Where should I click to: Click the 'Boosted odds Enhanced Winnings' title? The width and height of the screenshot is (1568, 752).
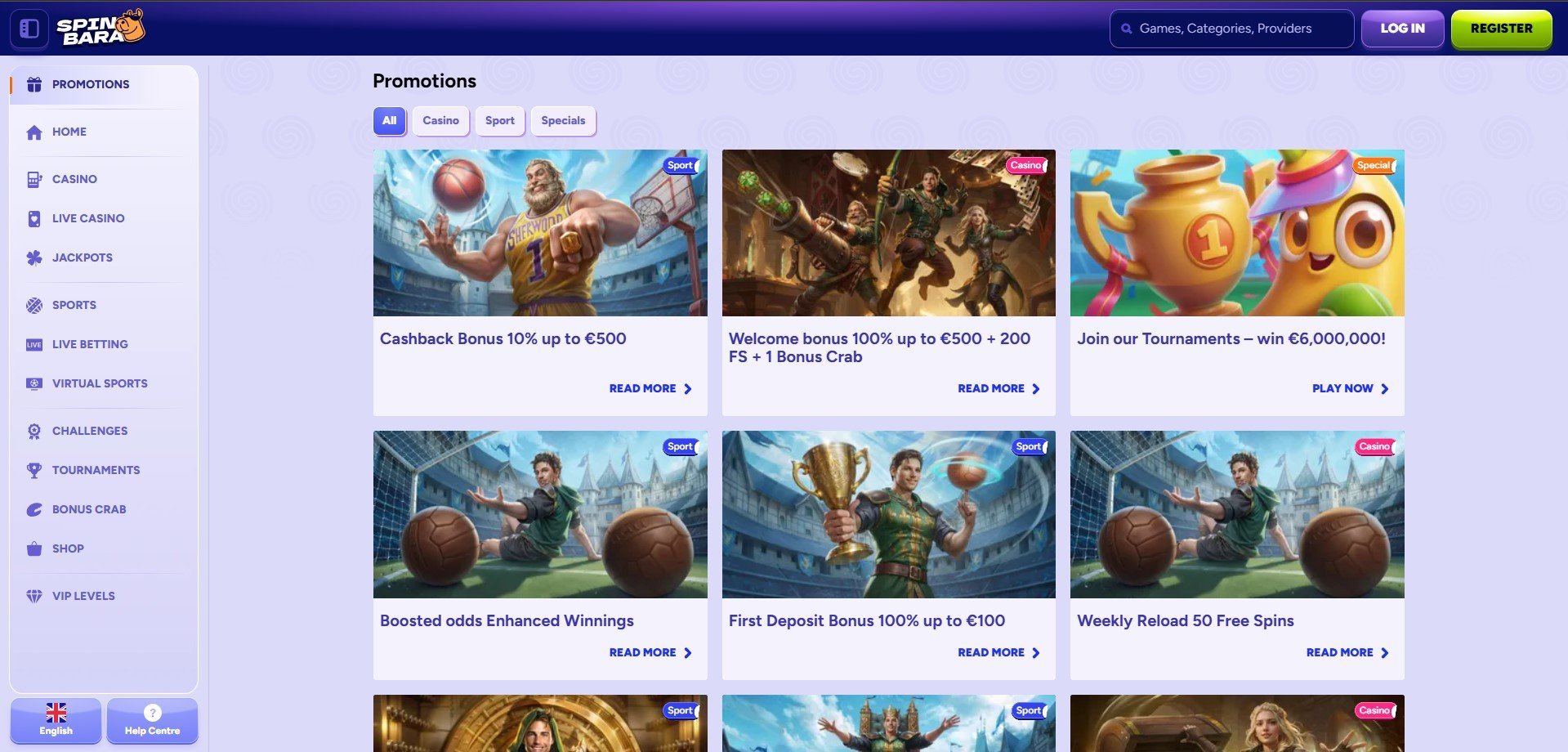507,621
